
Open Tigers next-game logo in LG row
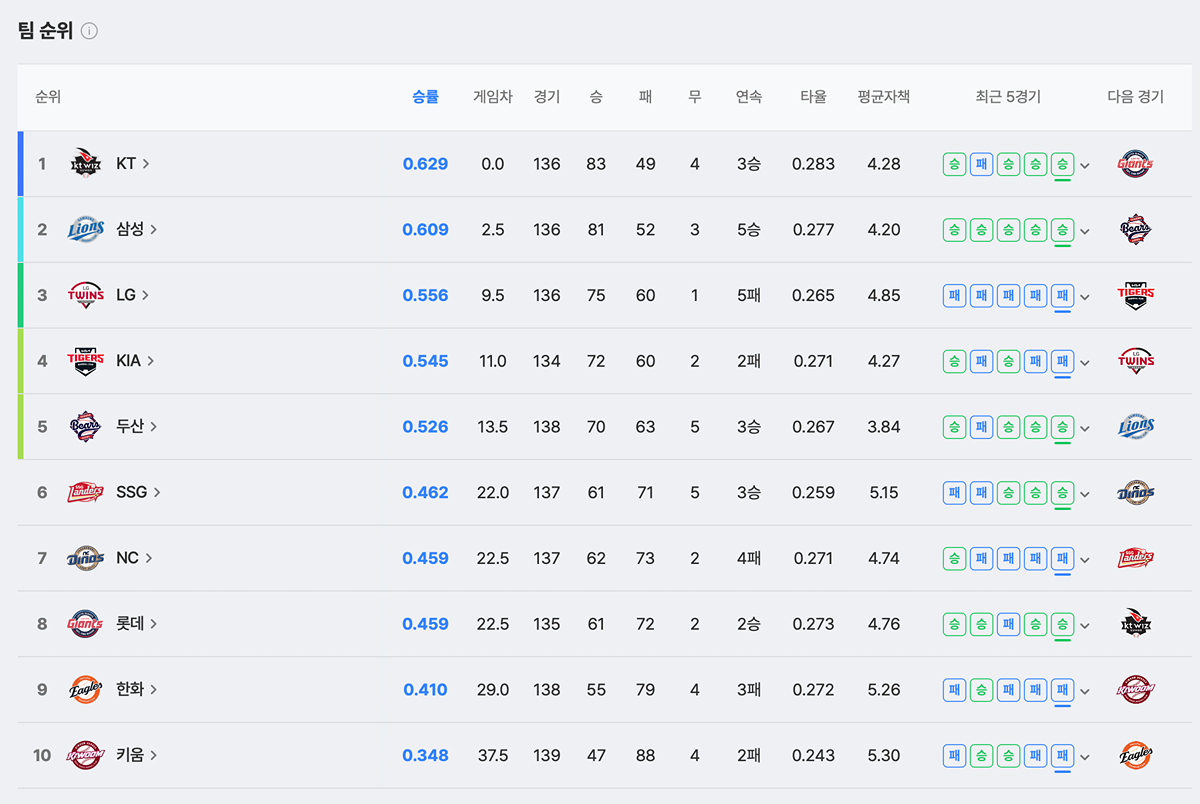click(1136, 295)
